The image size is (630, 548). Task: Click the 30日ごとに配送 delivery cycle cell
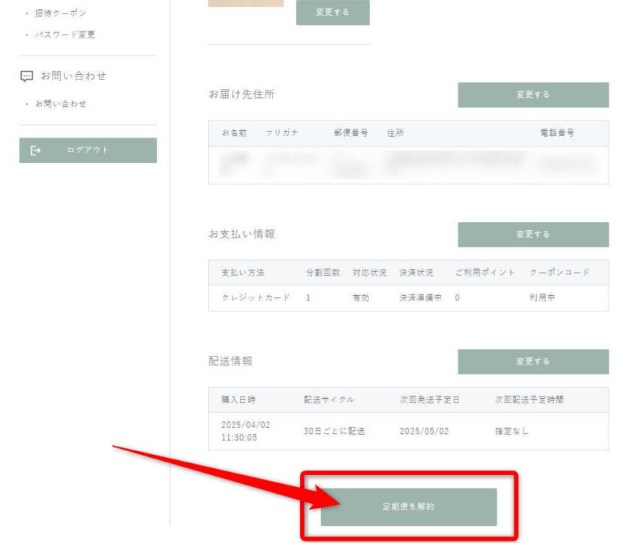(x=335, y=431)
